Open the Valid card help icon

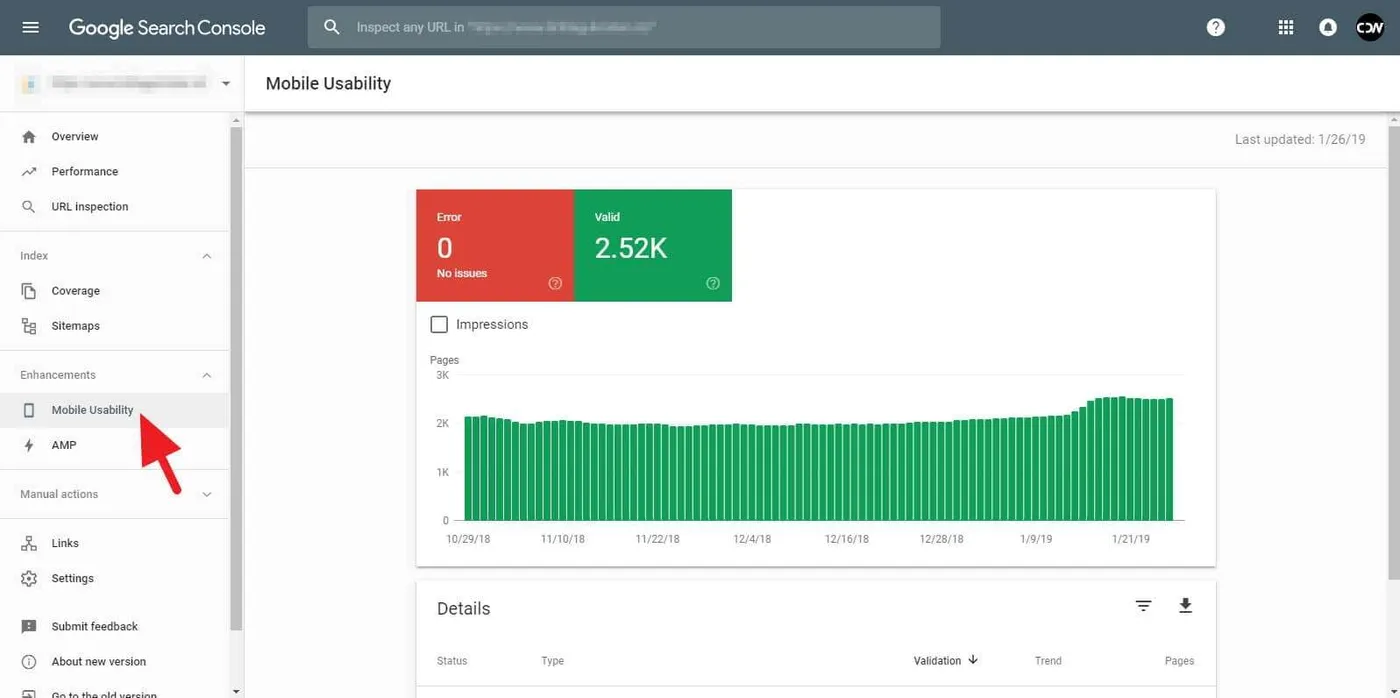(713, 283)
